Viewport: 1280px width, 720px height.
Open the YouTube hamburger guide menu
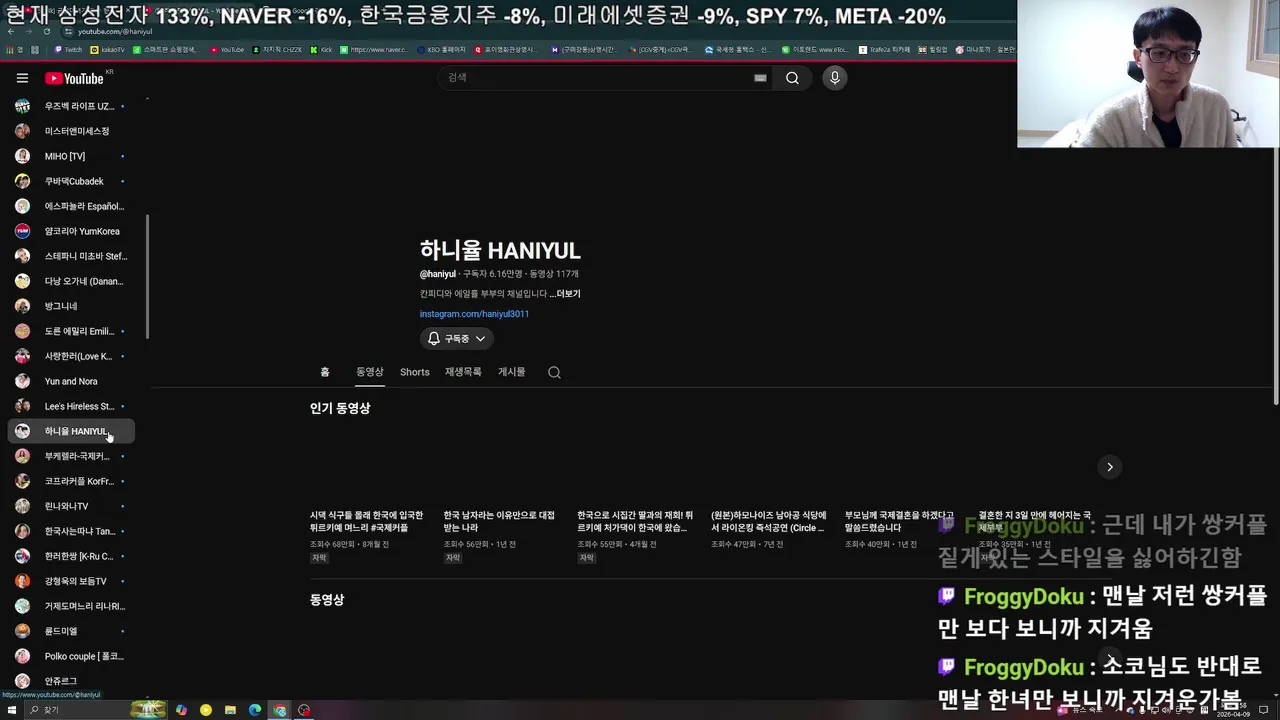tap(22, 78)
